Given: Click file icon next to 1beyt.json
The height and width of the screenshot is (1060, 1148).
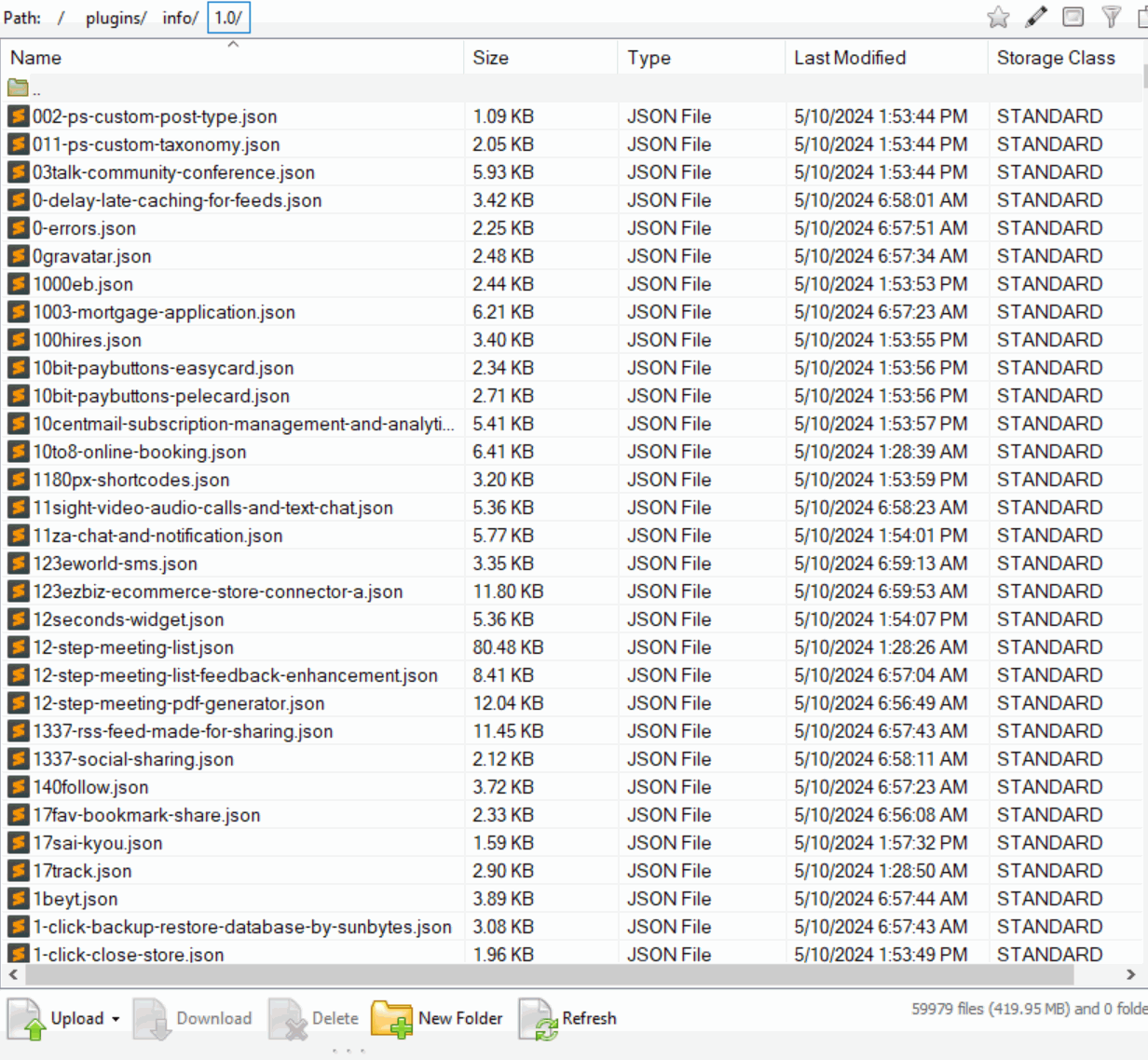Looking at the screenshot, I should (18, 899).
